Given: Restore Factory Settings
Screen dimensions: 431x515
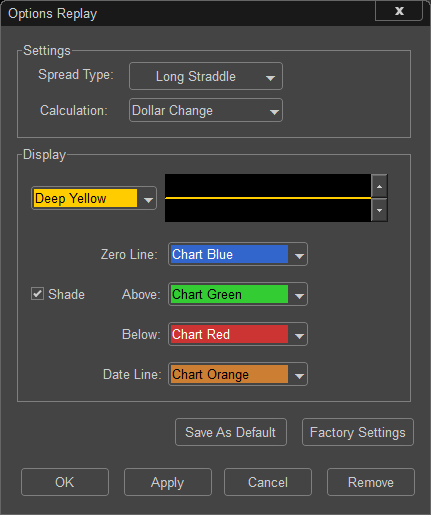Looking at the screenshot, I should [358, 432].
